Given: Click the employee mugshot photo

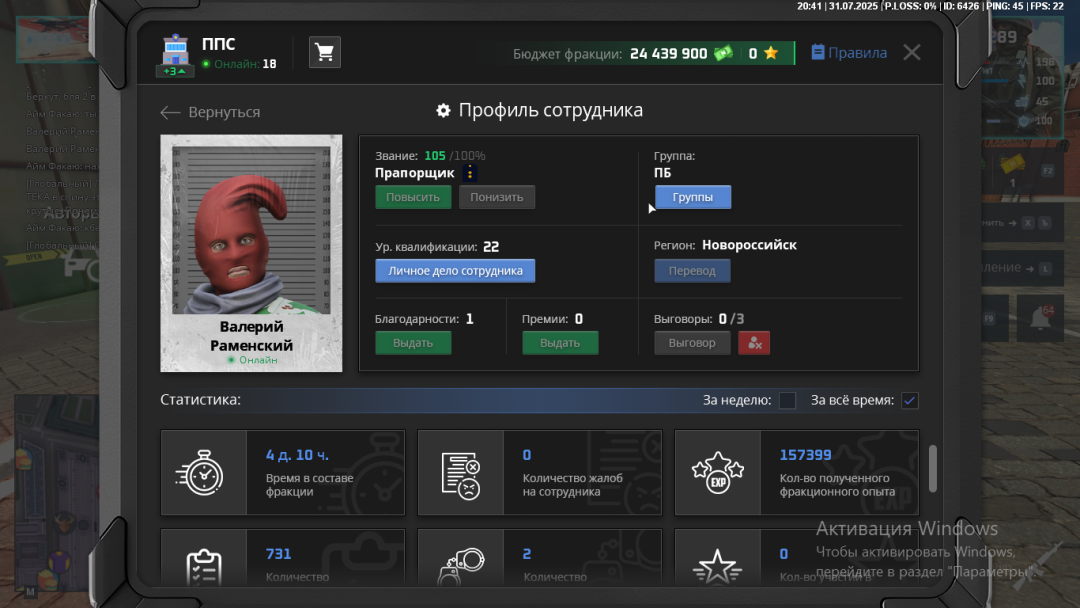Looking at the screenshot, I should (251, 230).
